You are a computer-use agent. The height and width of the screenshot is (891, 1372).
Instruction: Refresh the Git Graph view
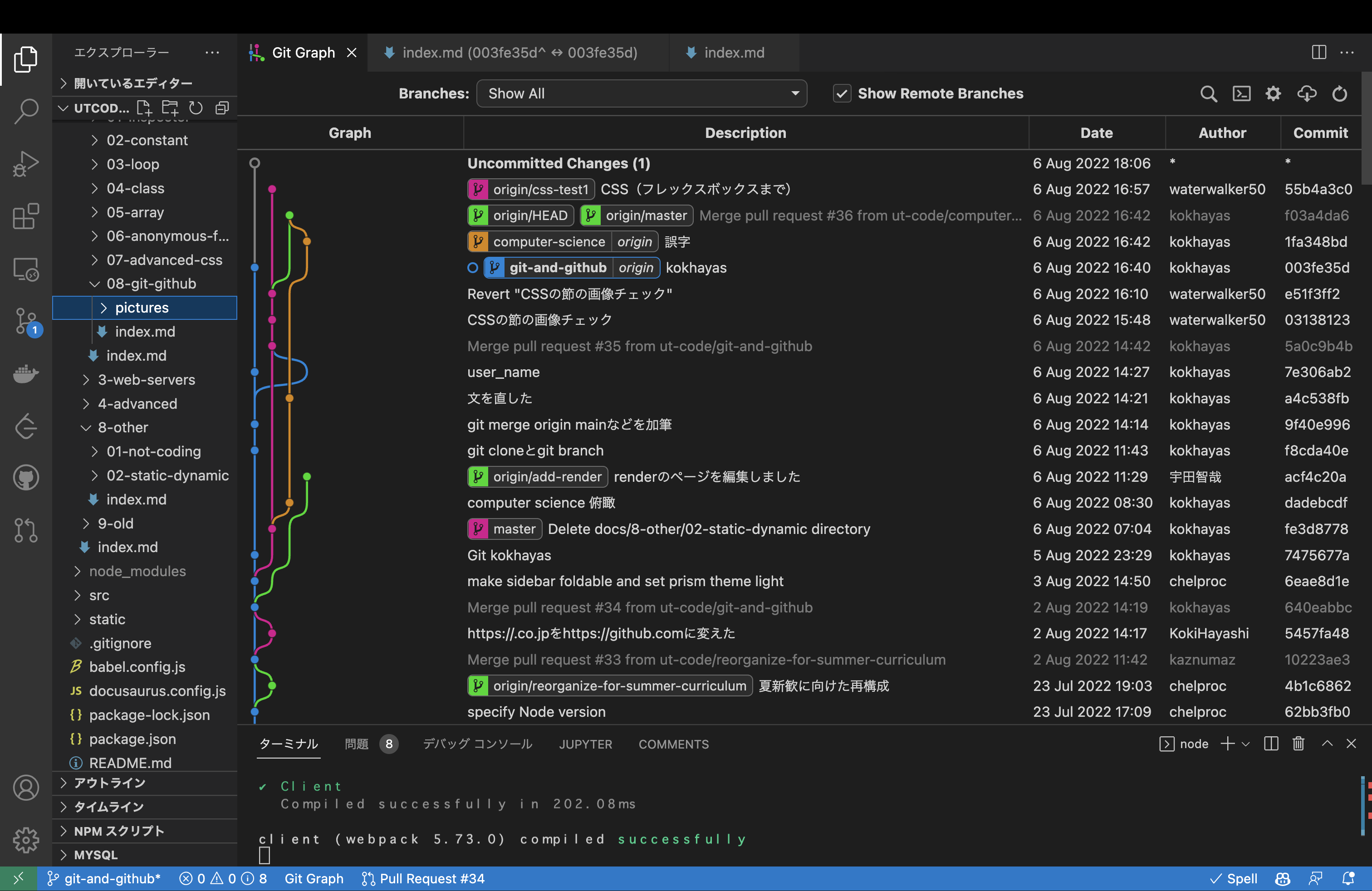1340,93
